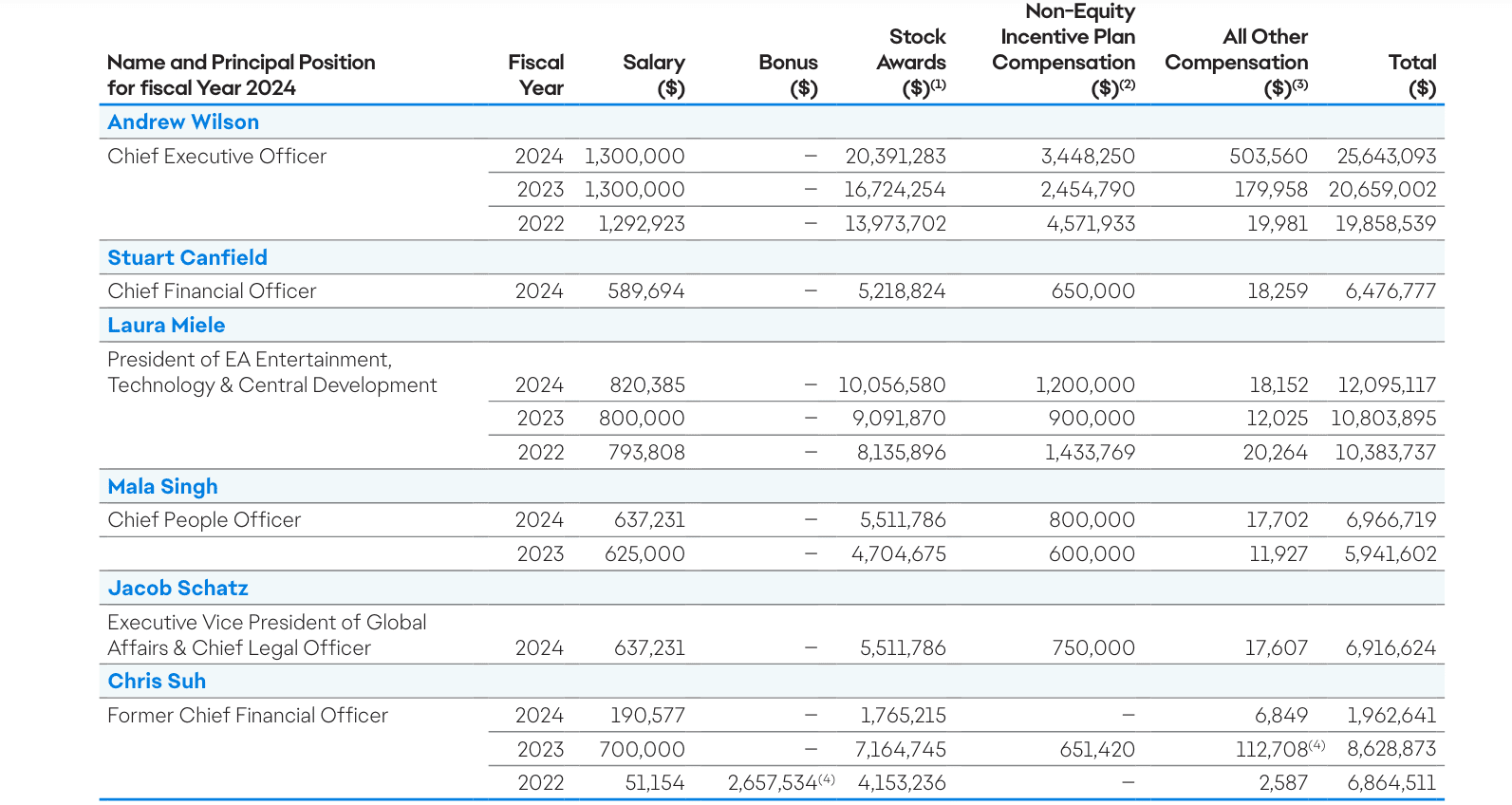
Task: Select Laura Miele's 2023 salary 800,000
Action: [x=642, y=419]
